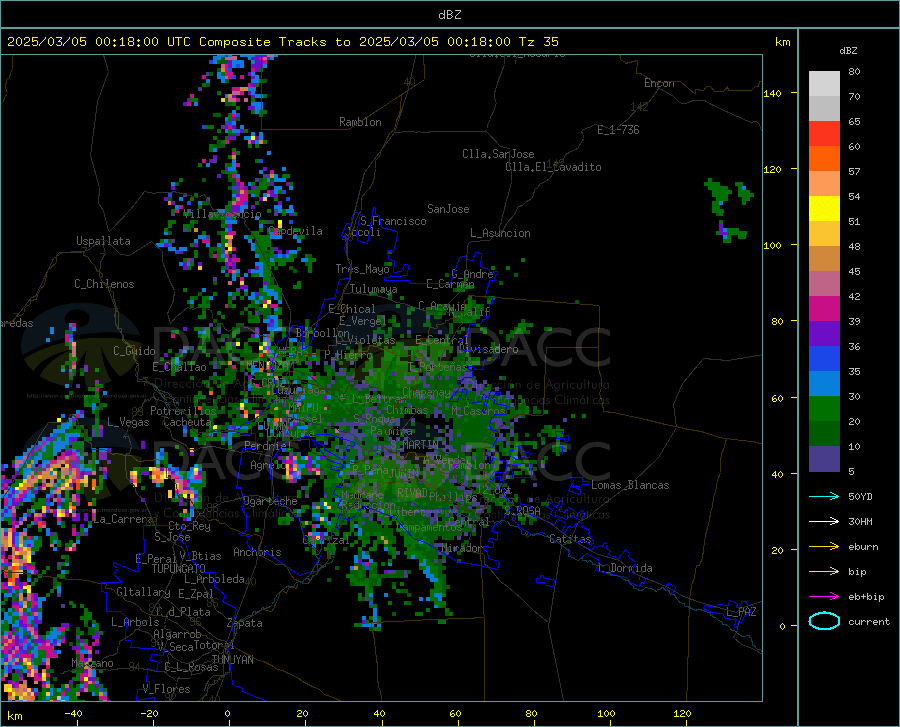Click the Encon label

click(x=659, y=83)
